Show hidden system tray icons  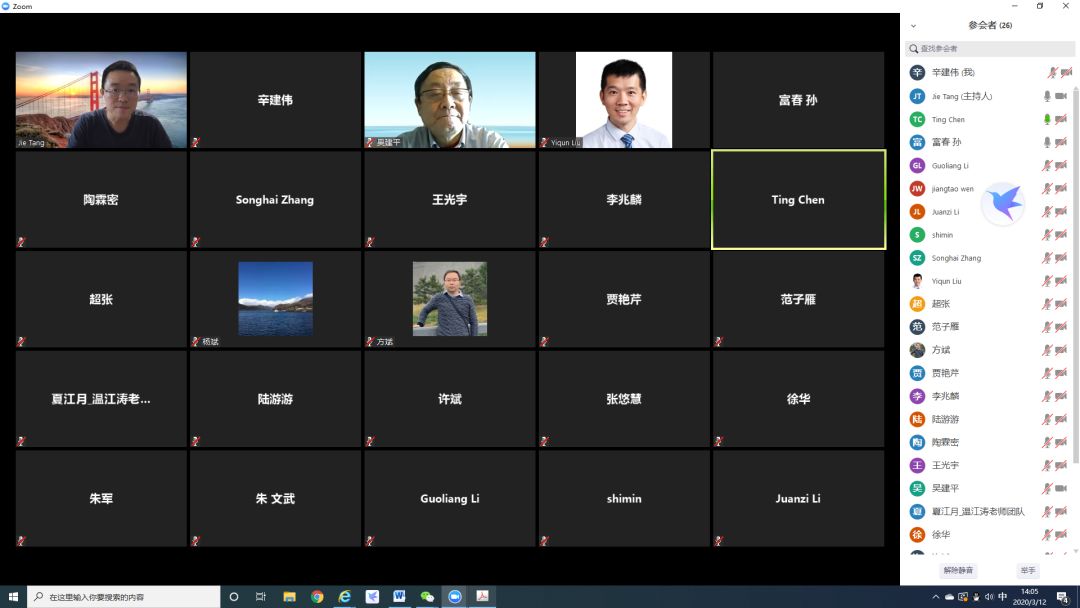point(937,597)
